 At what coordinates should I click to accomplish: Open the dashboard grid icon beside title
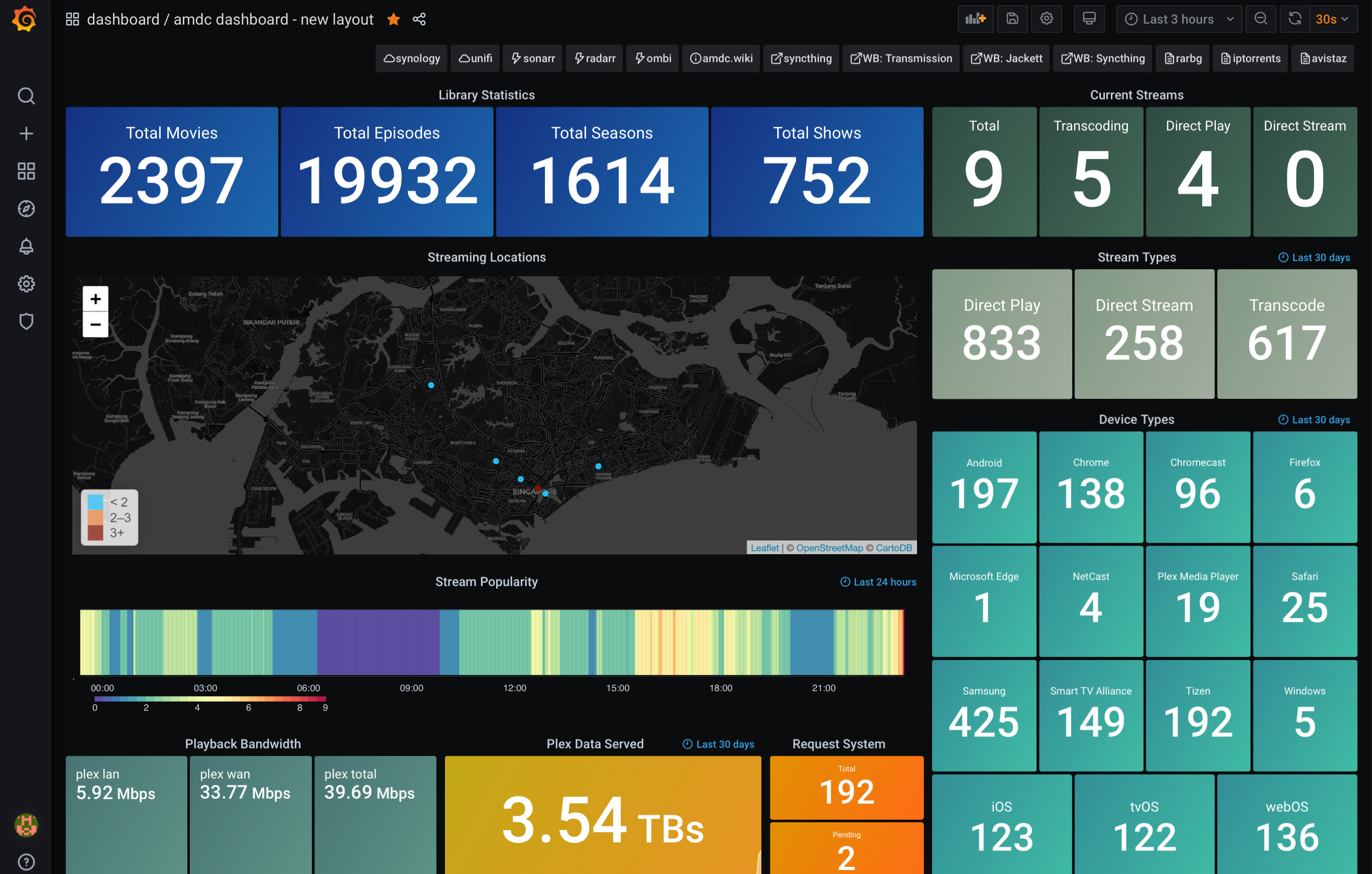(72, 20)
